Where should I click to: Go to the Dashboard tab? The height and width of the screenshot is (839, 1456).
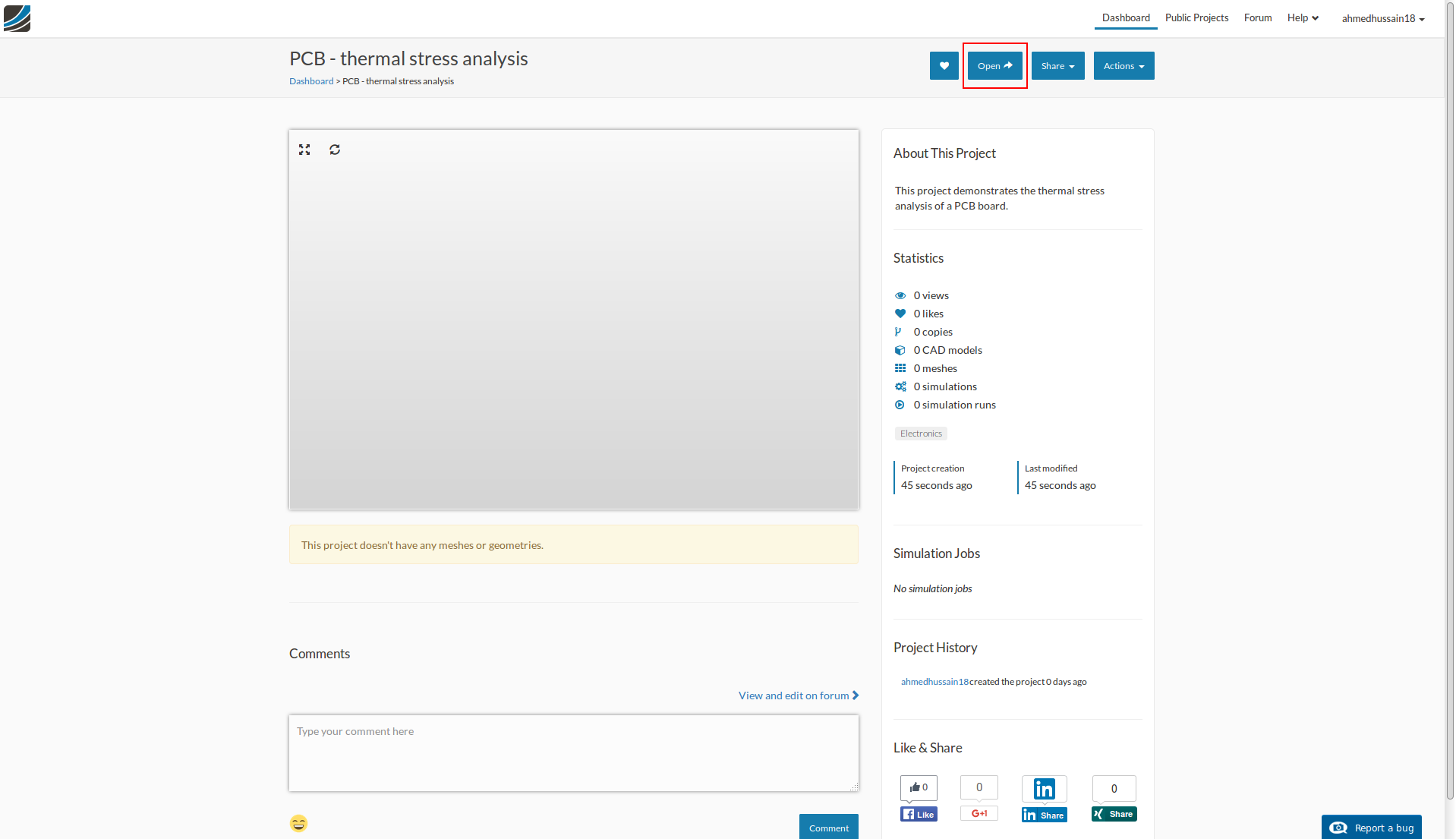click(x=1126, y=18)
